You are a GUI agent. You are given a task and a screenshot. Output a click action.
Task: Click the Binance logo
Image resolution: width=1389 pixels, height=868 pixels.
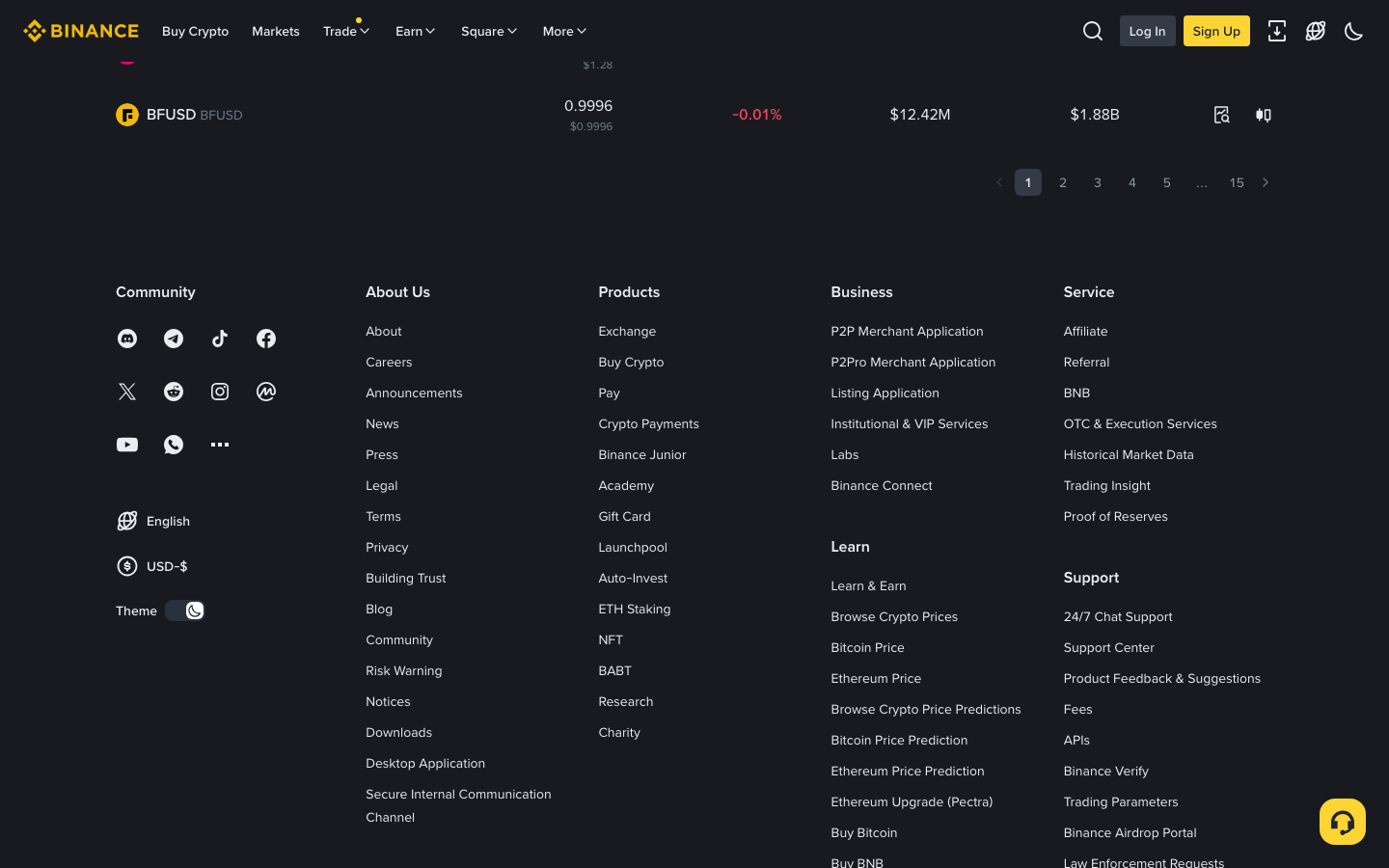click(x=81, y=30)
